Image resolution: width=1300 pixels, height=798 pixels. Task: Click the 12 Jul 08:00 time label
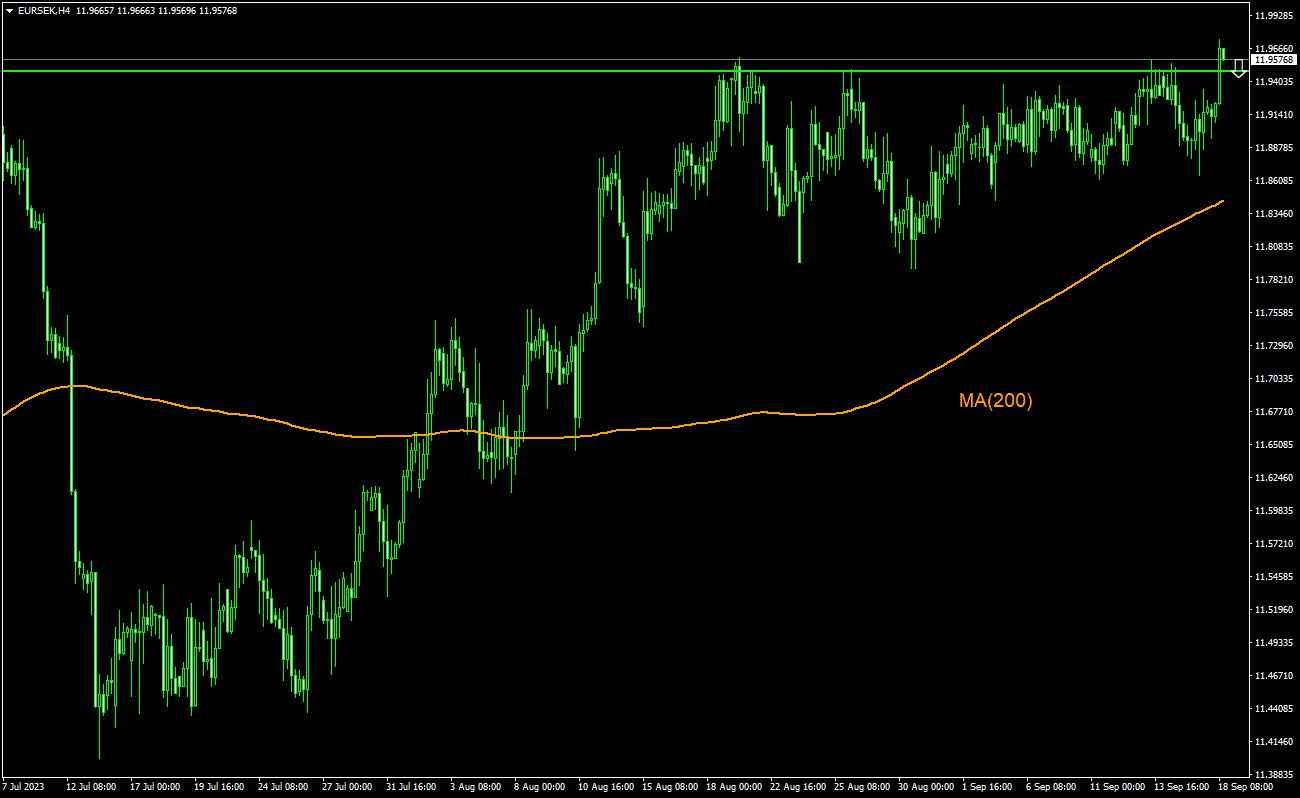93,787
